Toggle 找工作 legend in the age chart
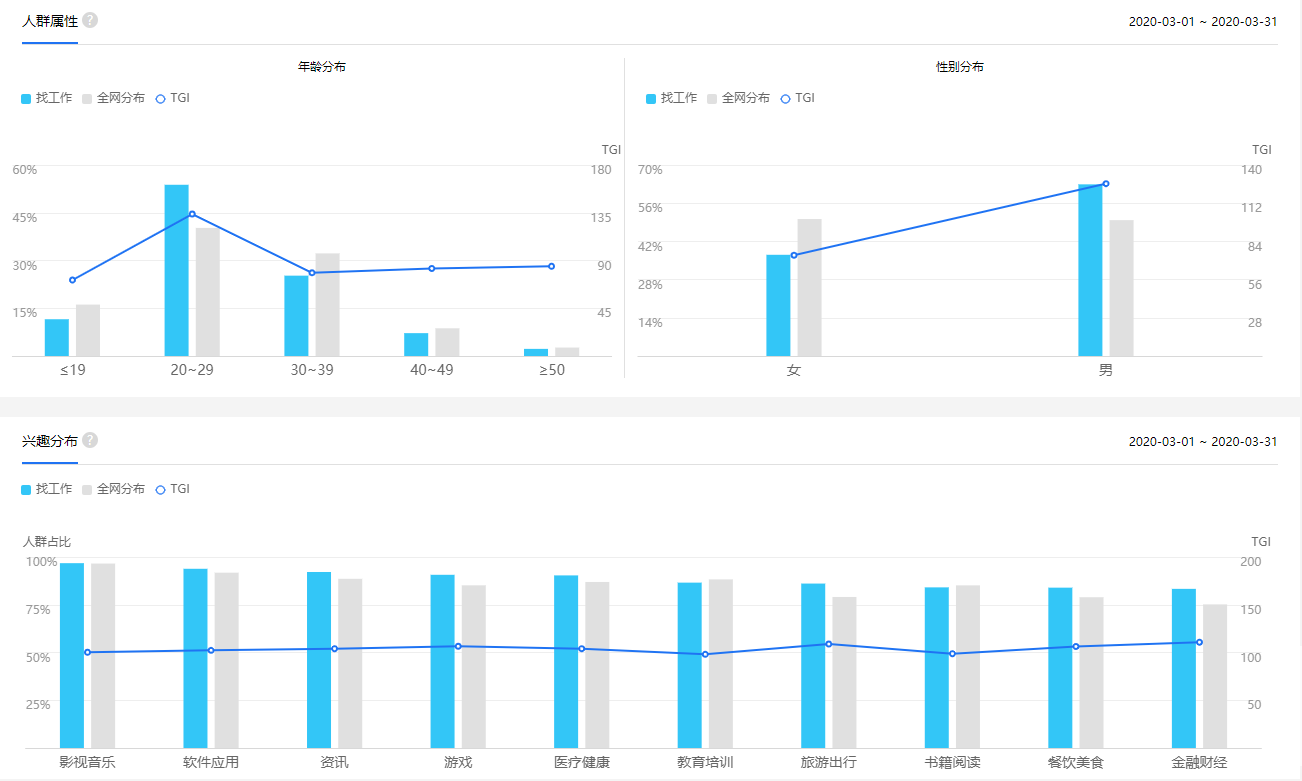 [x=47, y=98]
